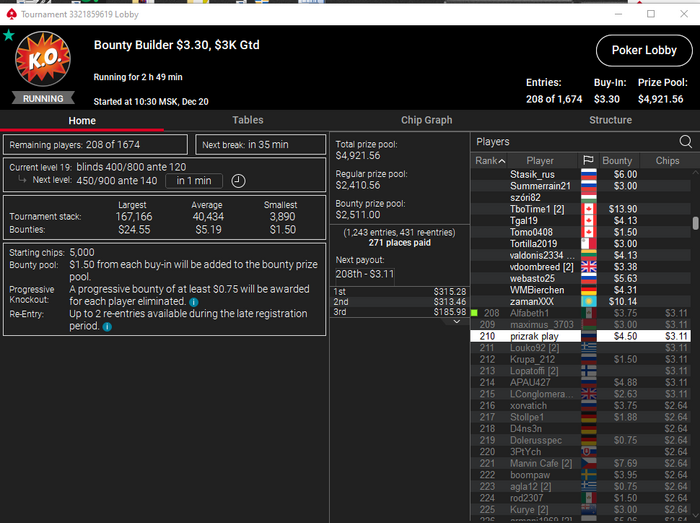
Task: Click the K.O. tournament logo
Action: [43, 59]
